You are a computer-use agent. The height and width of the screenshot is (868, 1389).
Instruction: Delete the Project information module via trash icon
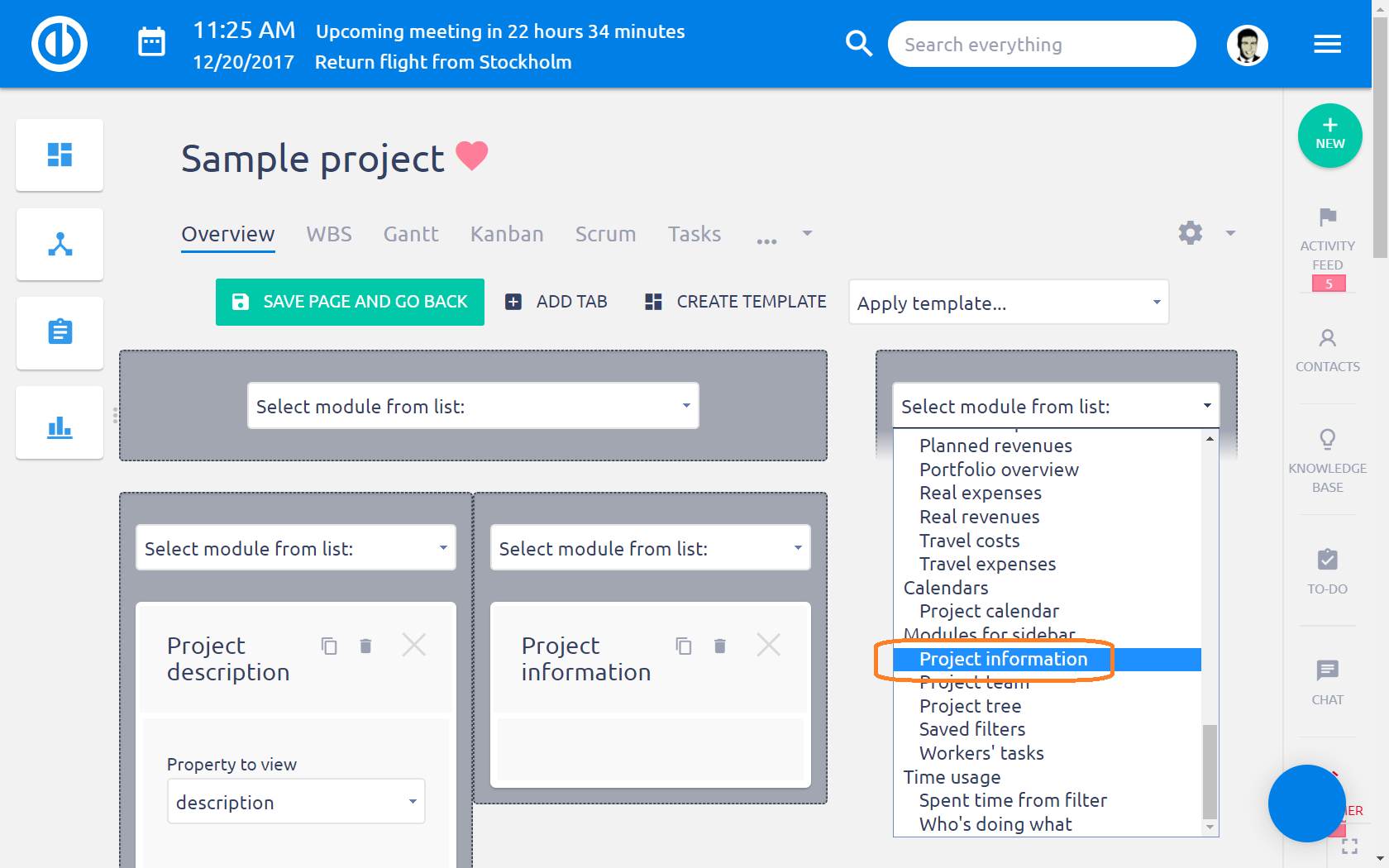720,646
